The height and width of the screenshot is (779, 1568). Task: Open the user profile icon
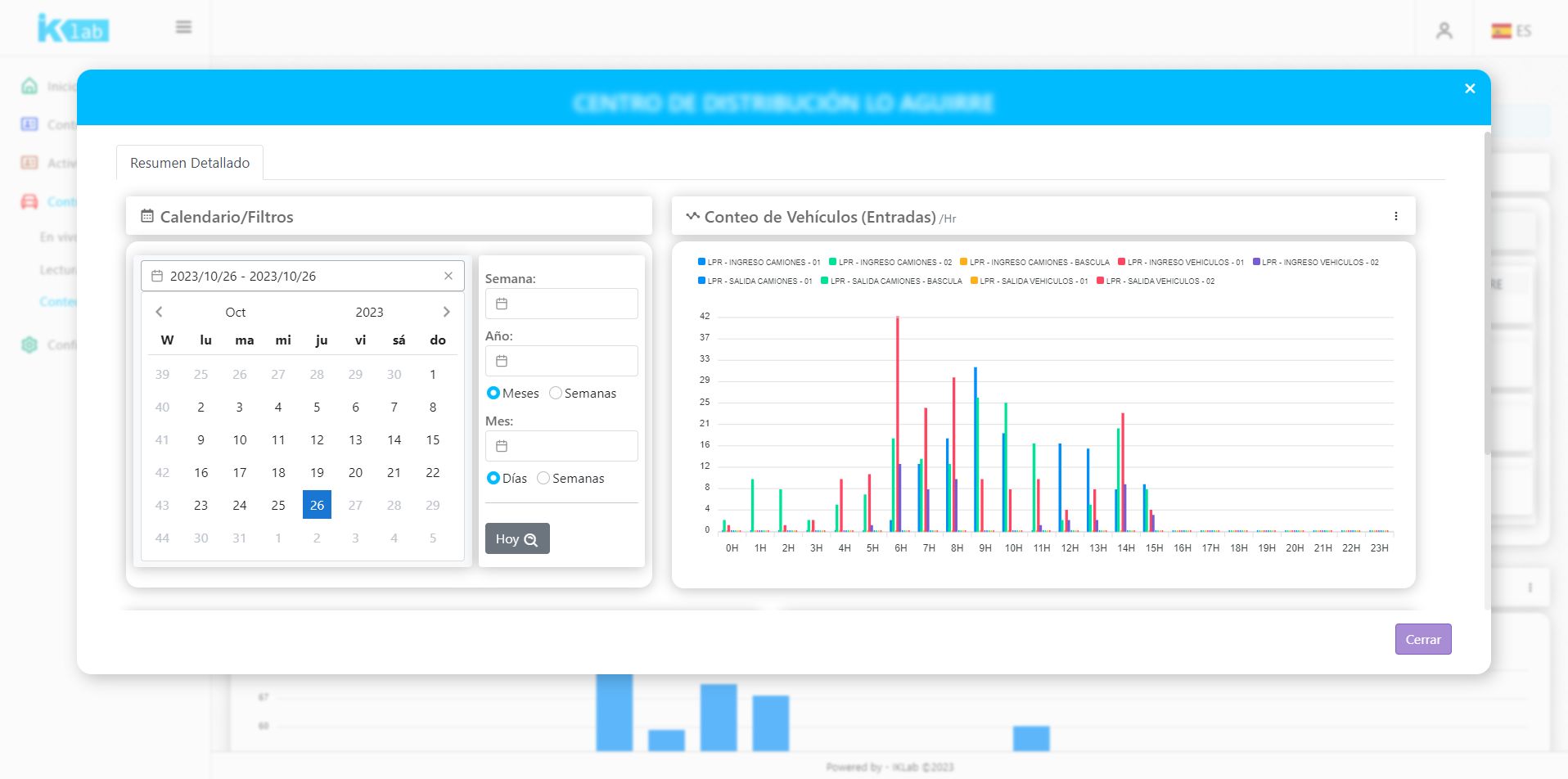tap(1444, 31)
